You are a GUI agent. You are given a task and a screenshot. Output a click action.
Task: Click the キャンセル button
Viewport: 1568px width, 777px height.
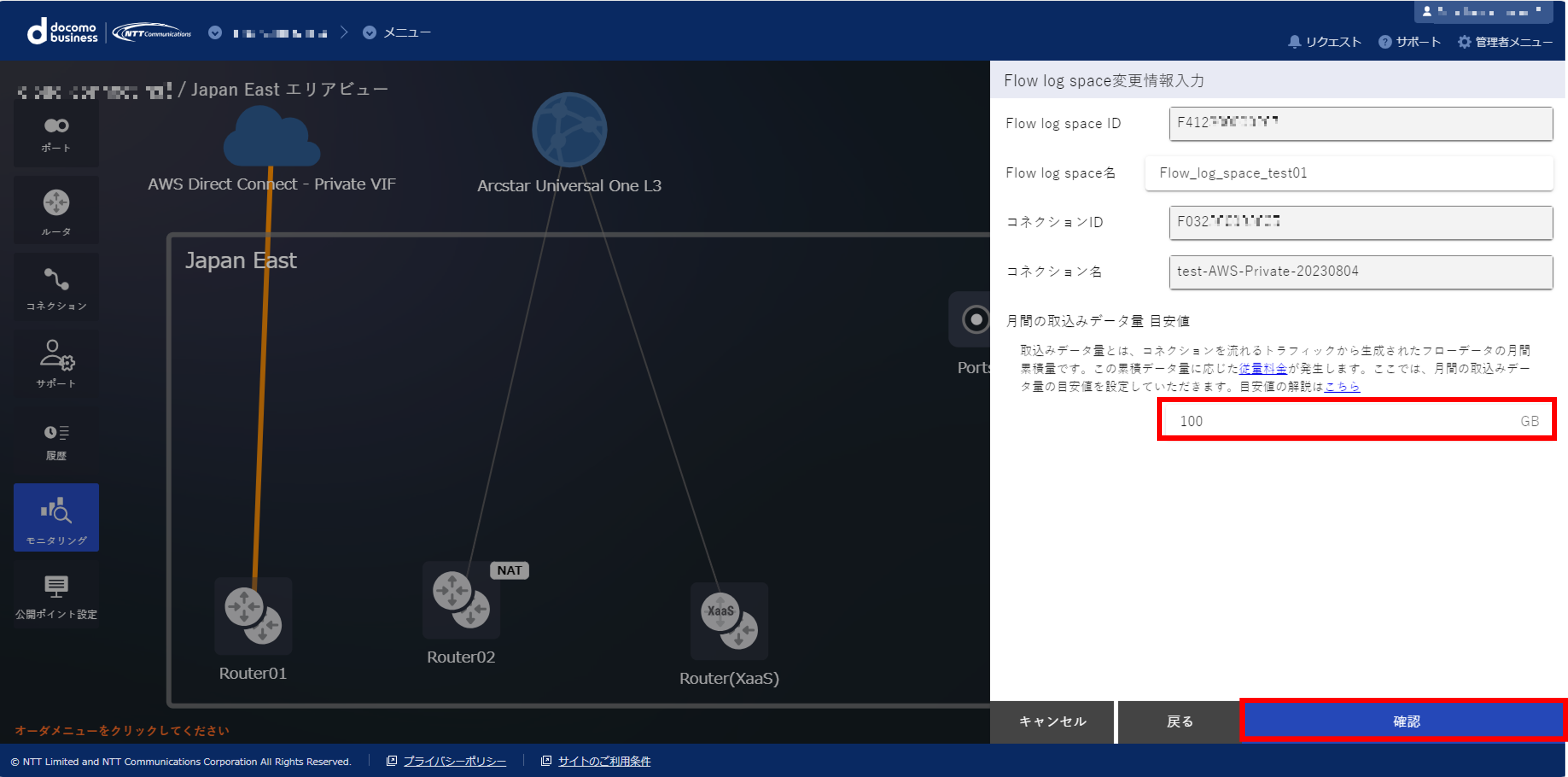tap(1052, 721)
